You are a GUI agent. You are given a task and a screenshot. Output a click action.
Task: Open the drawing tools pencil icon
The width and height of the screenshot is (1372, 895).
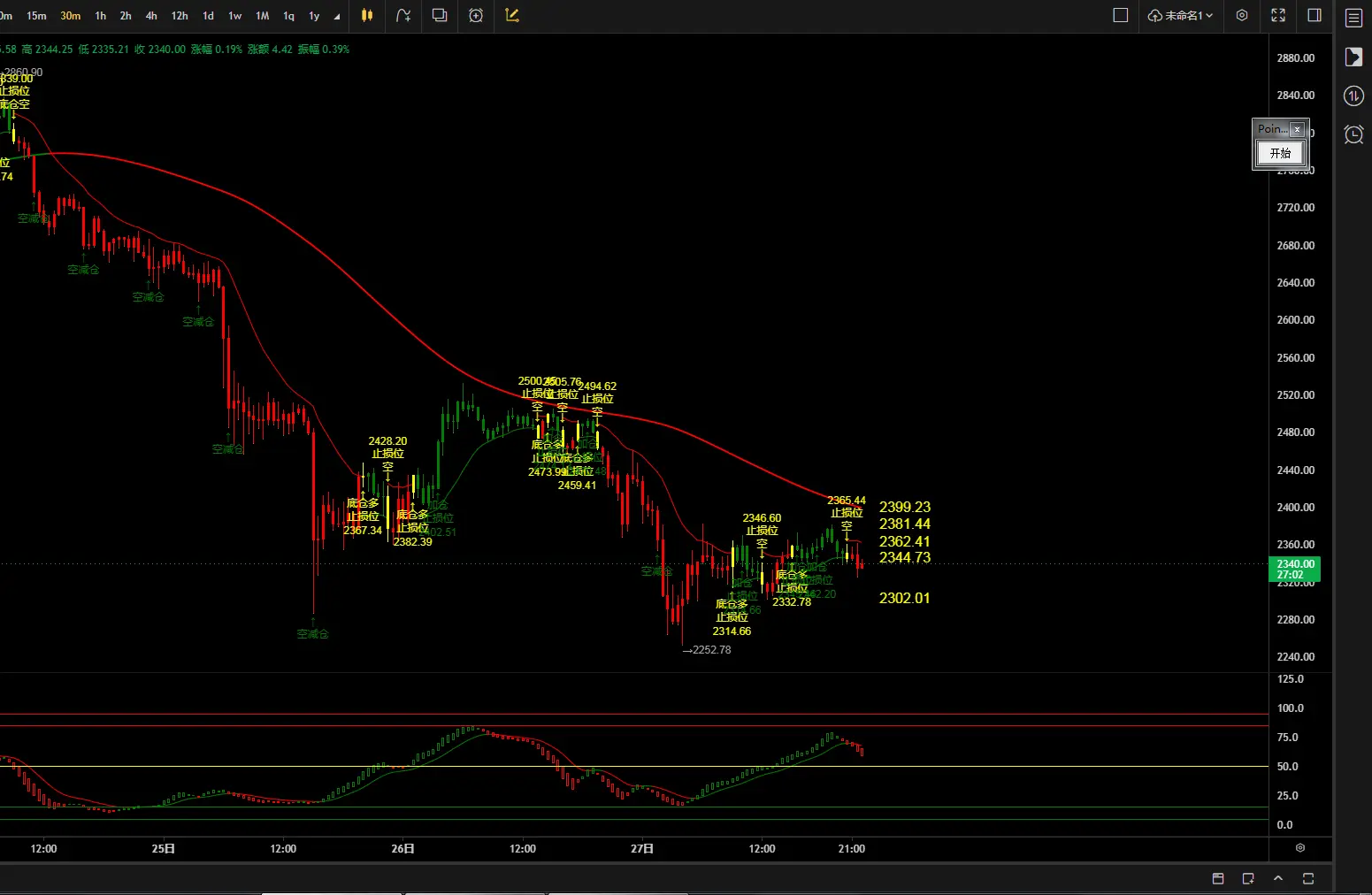[512, 15]
